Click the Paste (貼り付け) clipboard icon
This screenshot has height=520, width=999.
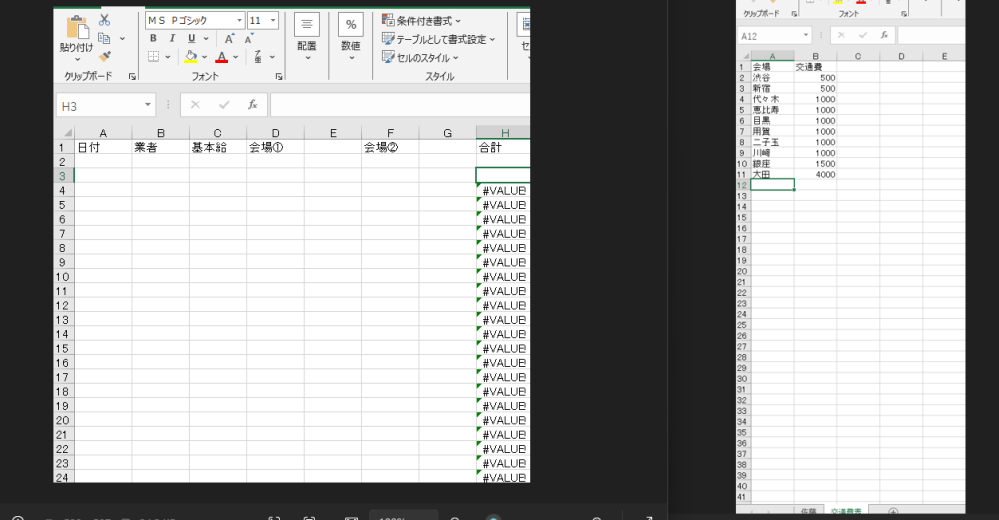click(x=76, y=27)
